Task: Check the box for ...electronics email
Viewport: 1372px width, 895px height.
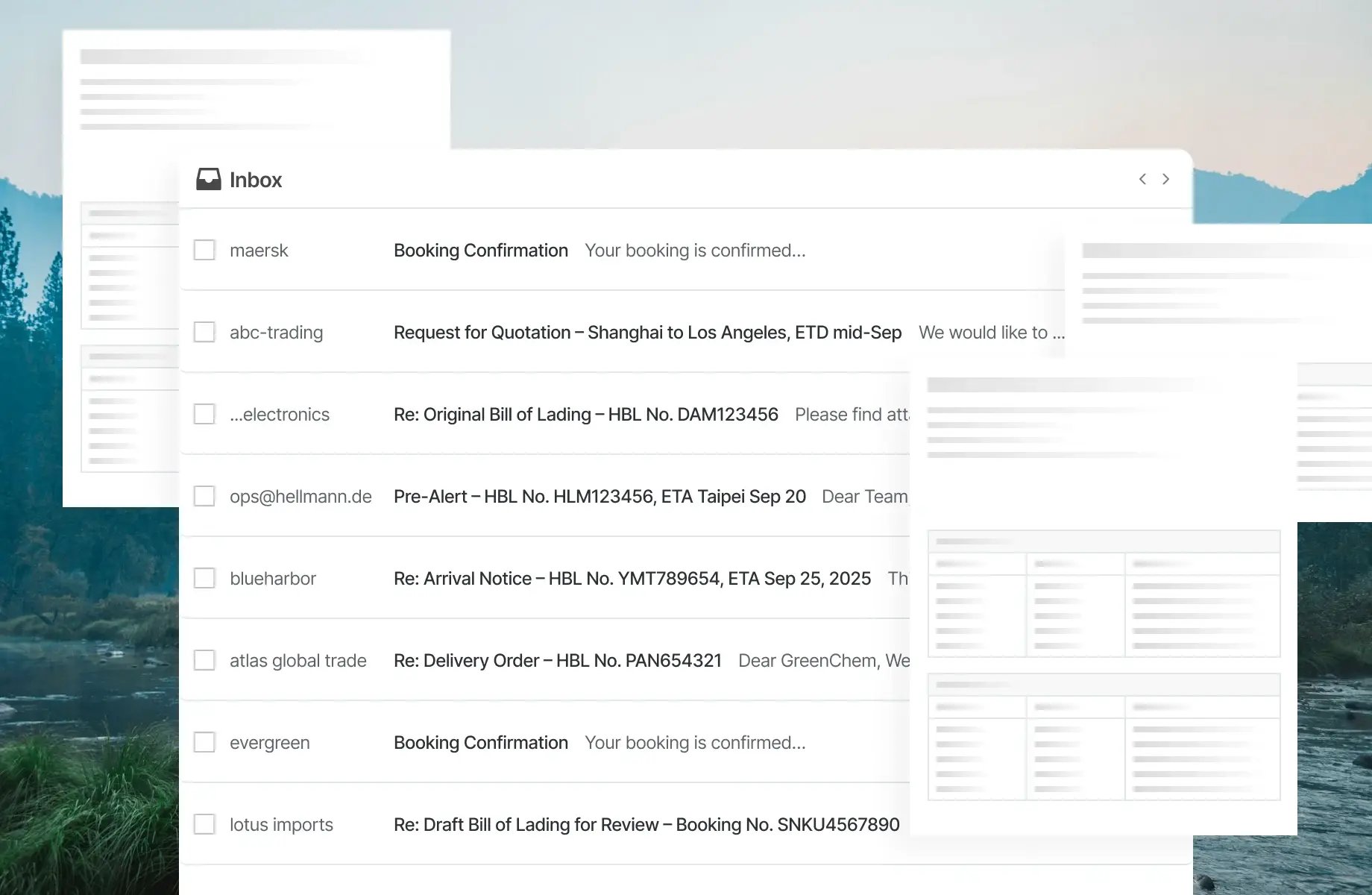Action: (x=204, y=414)
